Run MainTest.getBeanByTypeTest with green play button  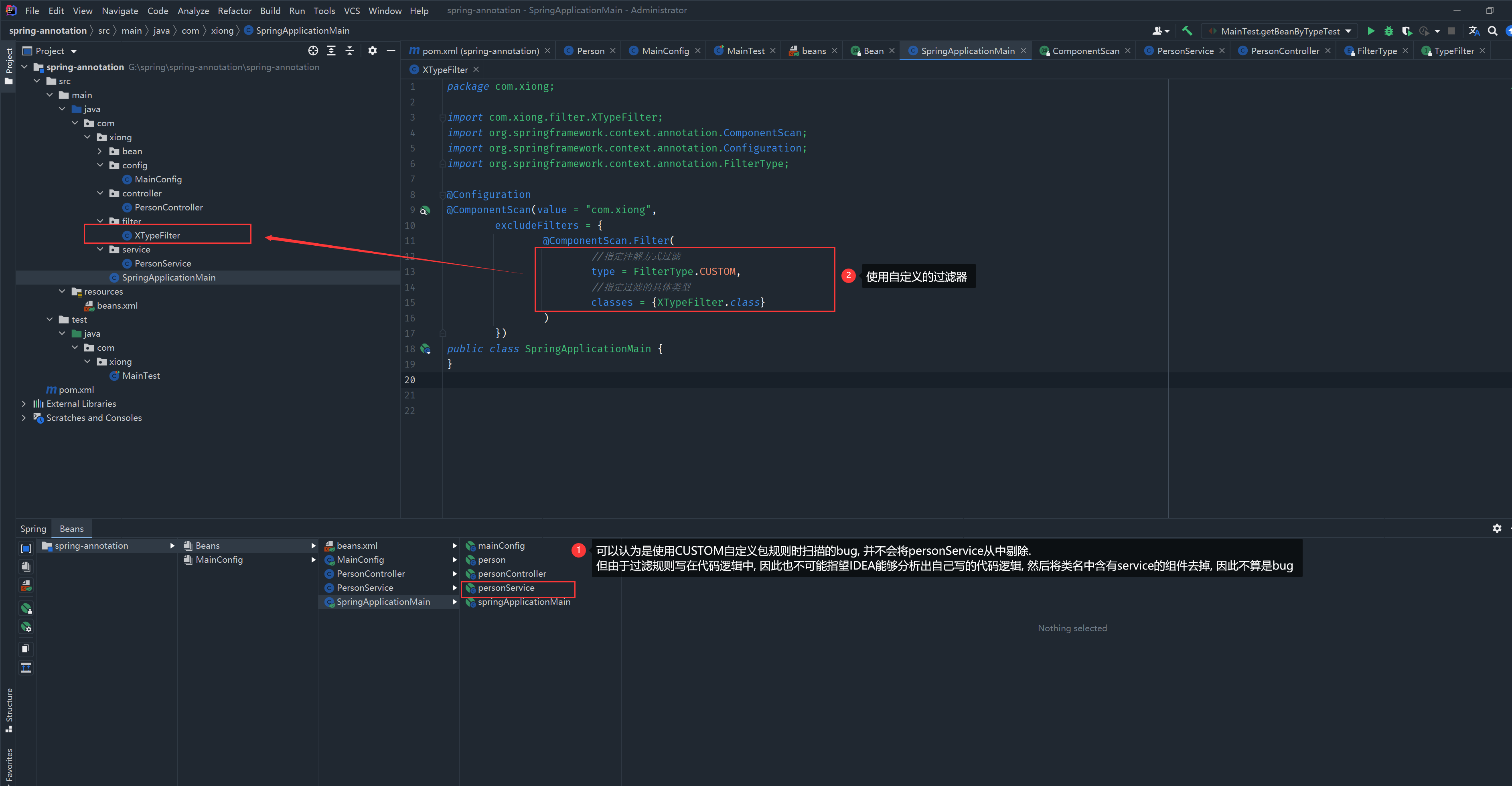[1370, 30]
